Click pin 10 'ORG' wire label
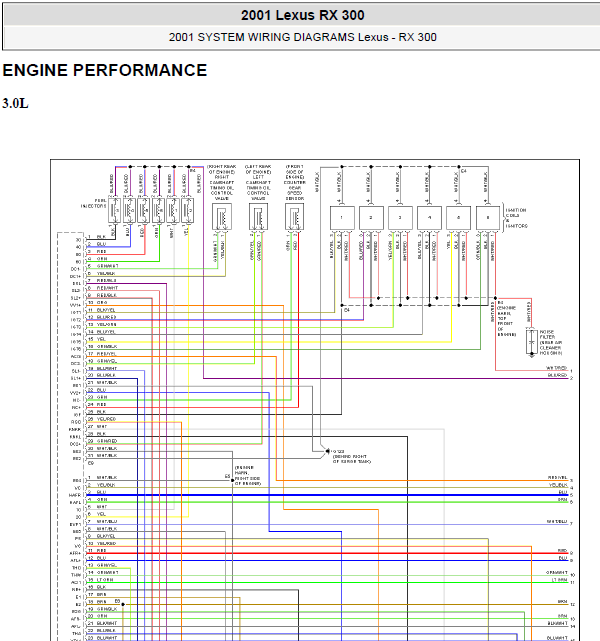Image resolution: width=600 pixels, height=641 pixels. [x=102, y=303]
